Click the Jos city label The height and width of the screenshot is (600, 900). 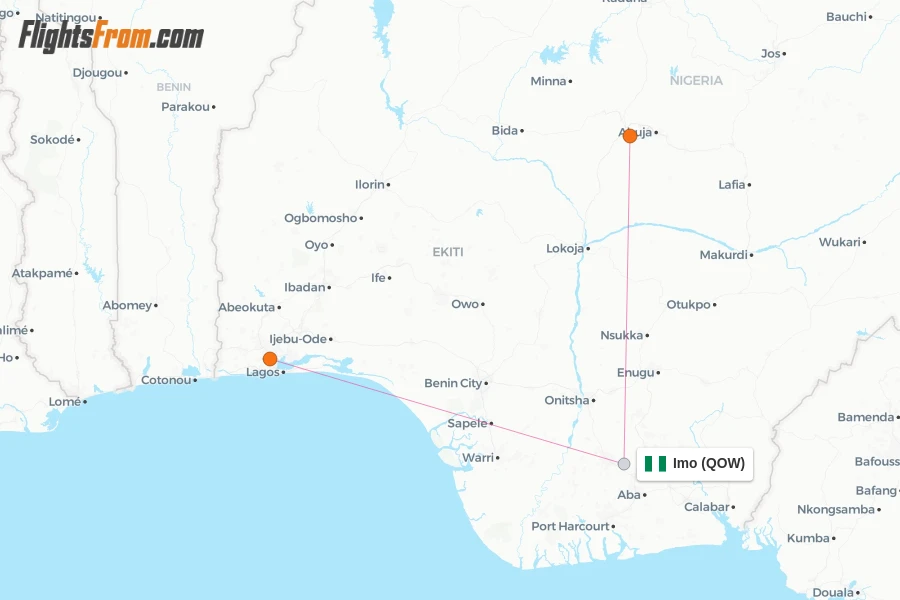[770, 53]
